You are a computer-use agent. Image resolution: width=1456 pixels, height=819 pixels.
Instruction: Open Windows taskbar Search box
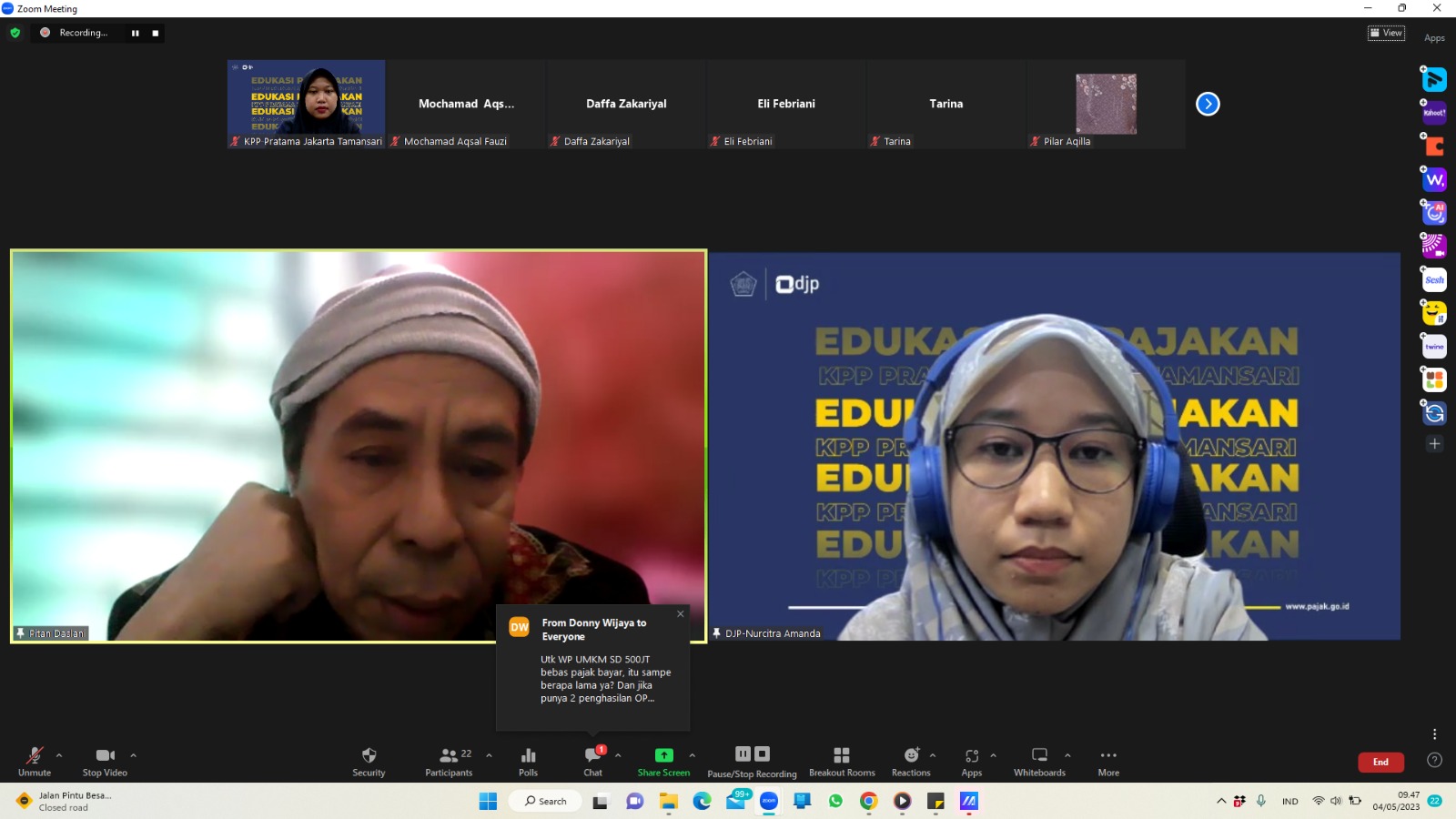546,801
